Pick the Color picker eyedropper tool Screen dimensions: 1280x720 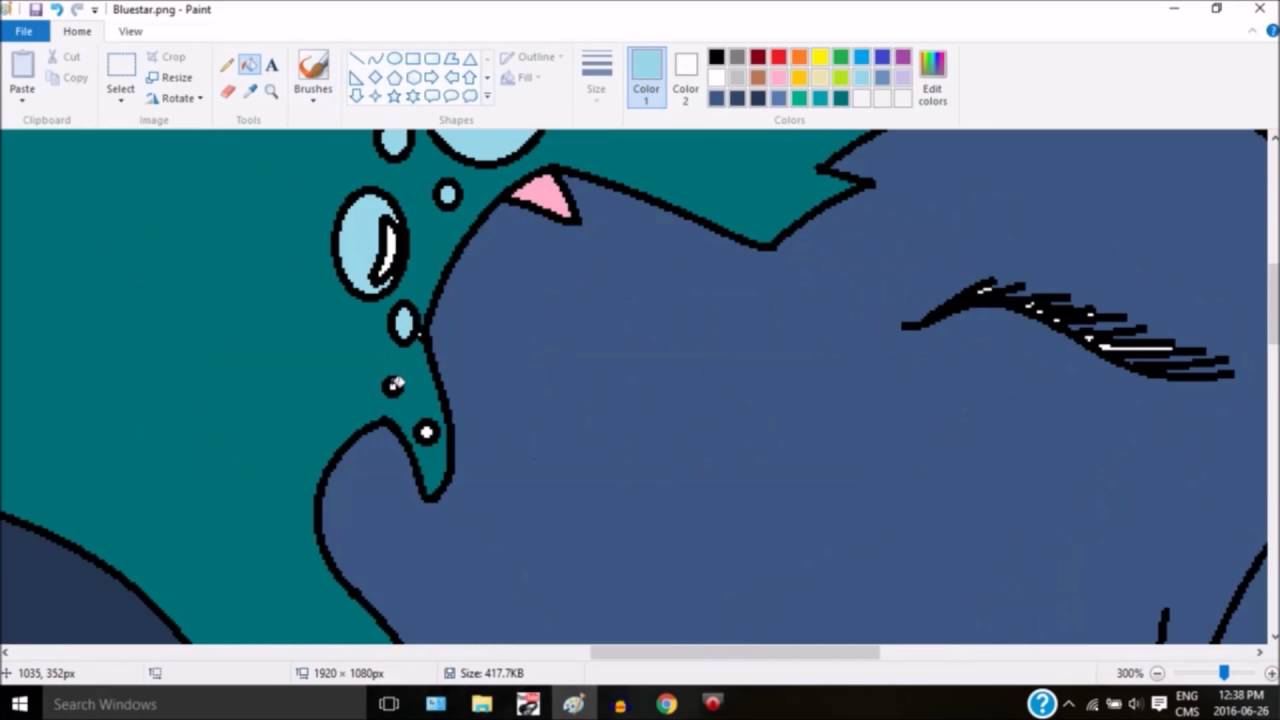249,92
